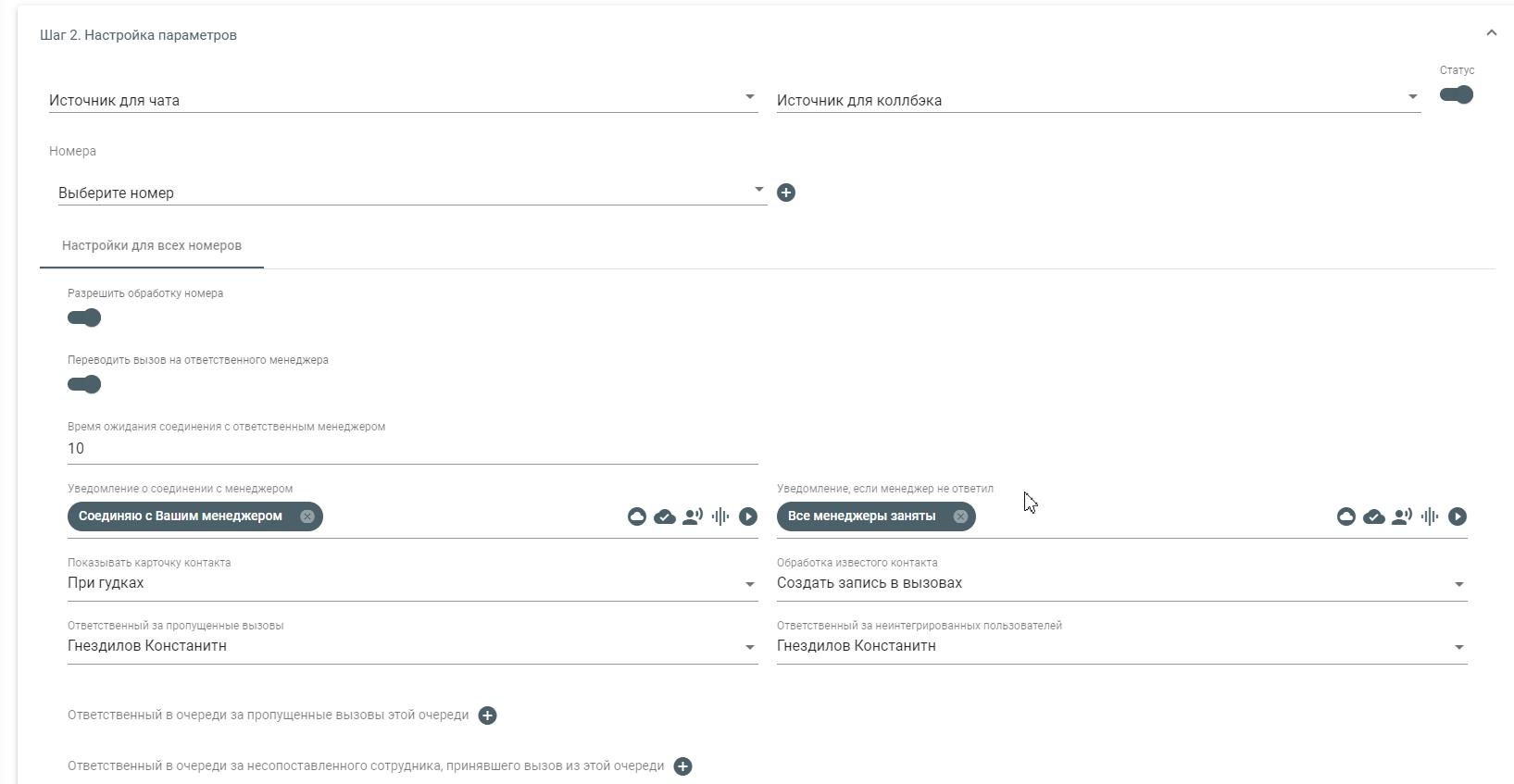Image resolution: width=1514 pixels, height=784 pixels.
Task: Click play icon for manager connection notification
Action: 748,516
